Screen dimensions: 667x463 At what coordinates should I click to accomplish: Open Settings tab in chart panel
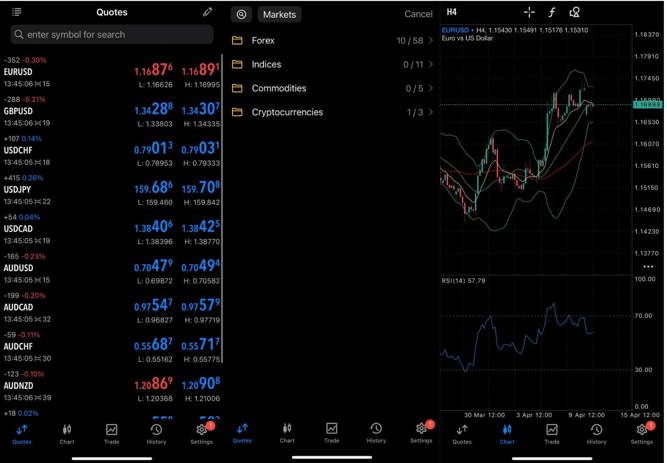click(x=642, y=434)
